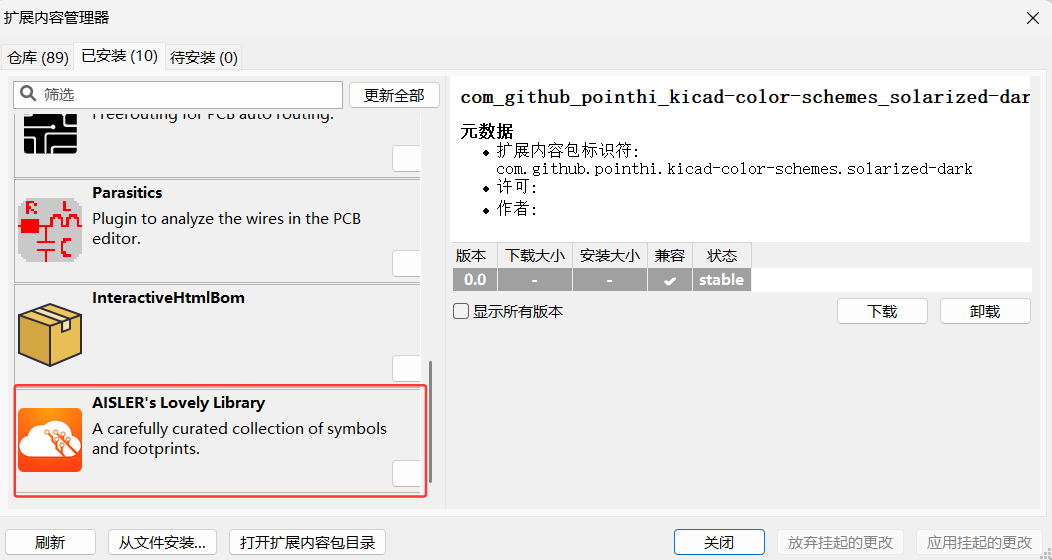Close the extension content manager dialog with X
Viewport: 1052px width, 560px height.
(1032, 17)
